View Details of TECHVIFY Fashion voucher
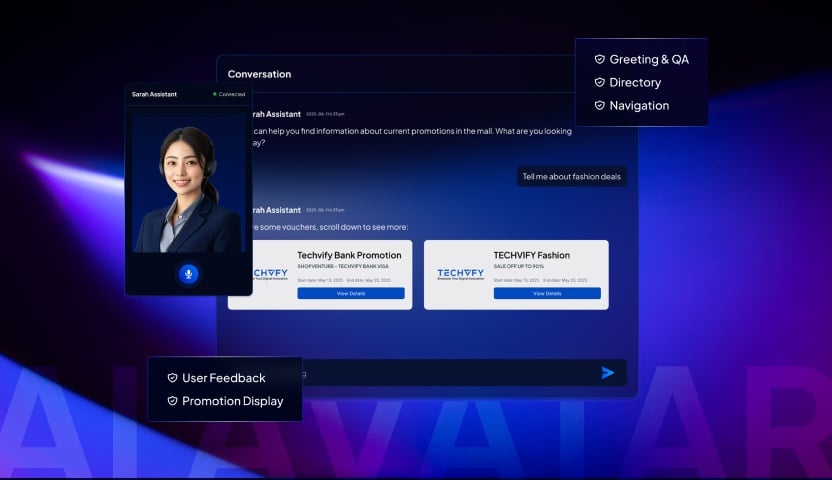This screenshot has height=480, width=832. coord(547,293)
